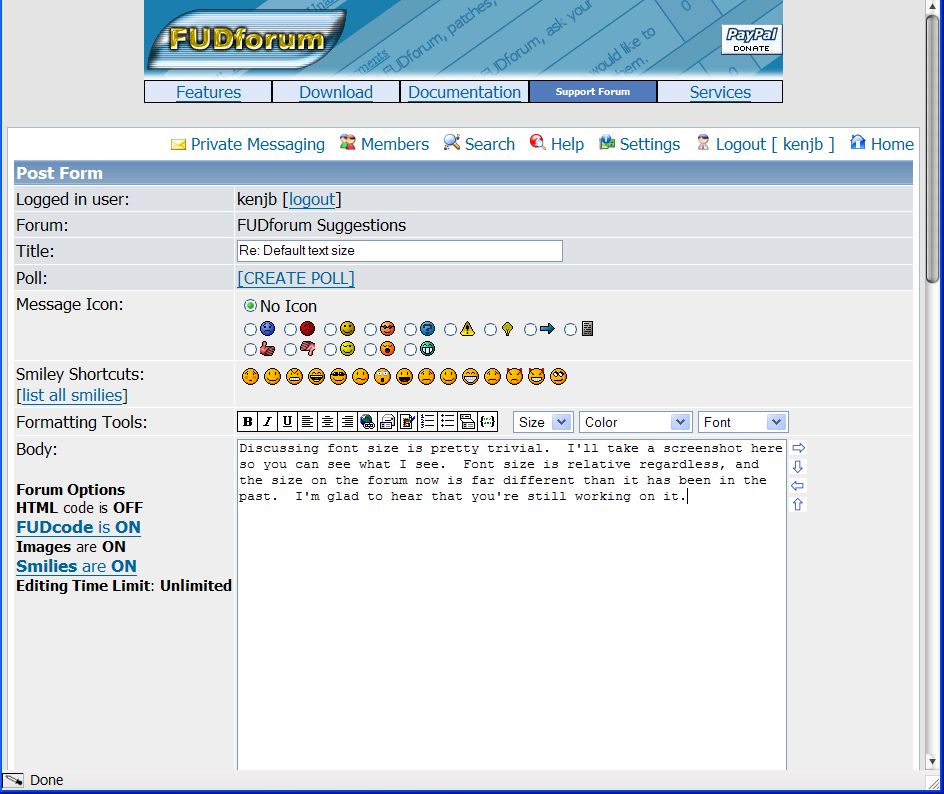
Task: Center align the text
Action: [x=327, y=422]
